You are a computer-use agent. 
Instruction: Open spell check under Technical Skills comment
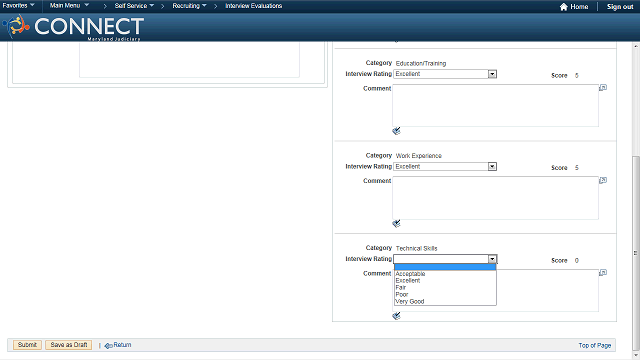(396, 316)
